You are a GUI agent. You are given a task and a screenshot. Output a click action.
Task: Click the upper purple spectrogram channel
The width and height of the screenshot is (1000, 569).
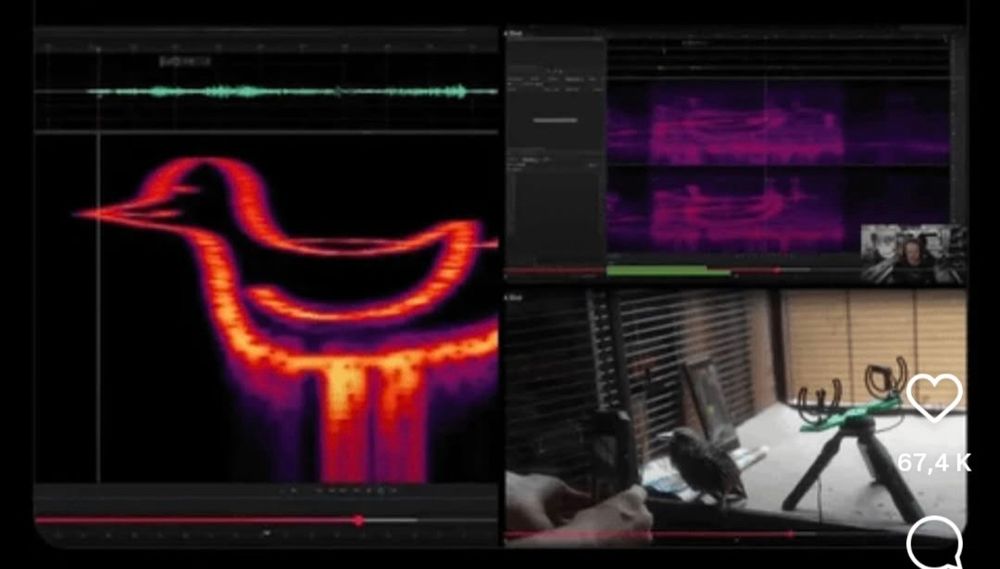pos(778,122)
